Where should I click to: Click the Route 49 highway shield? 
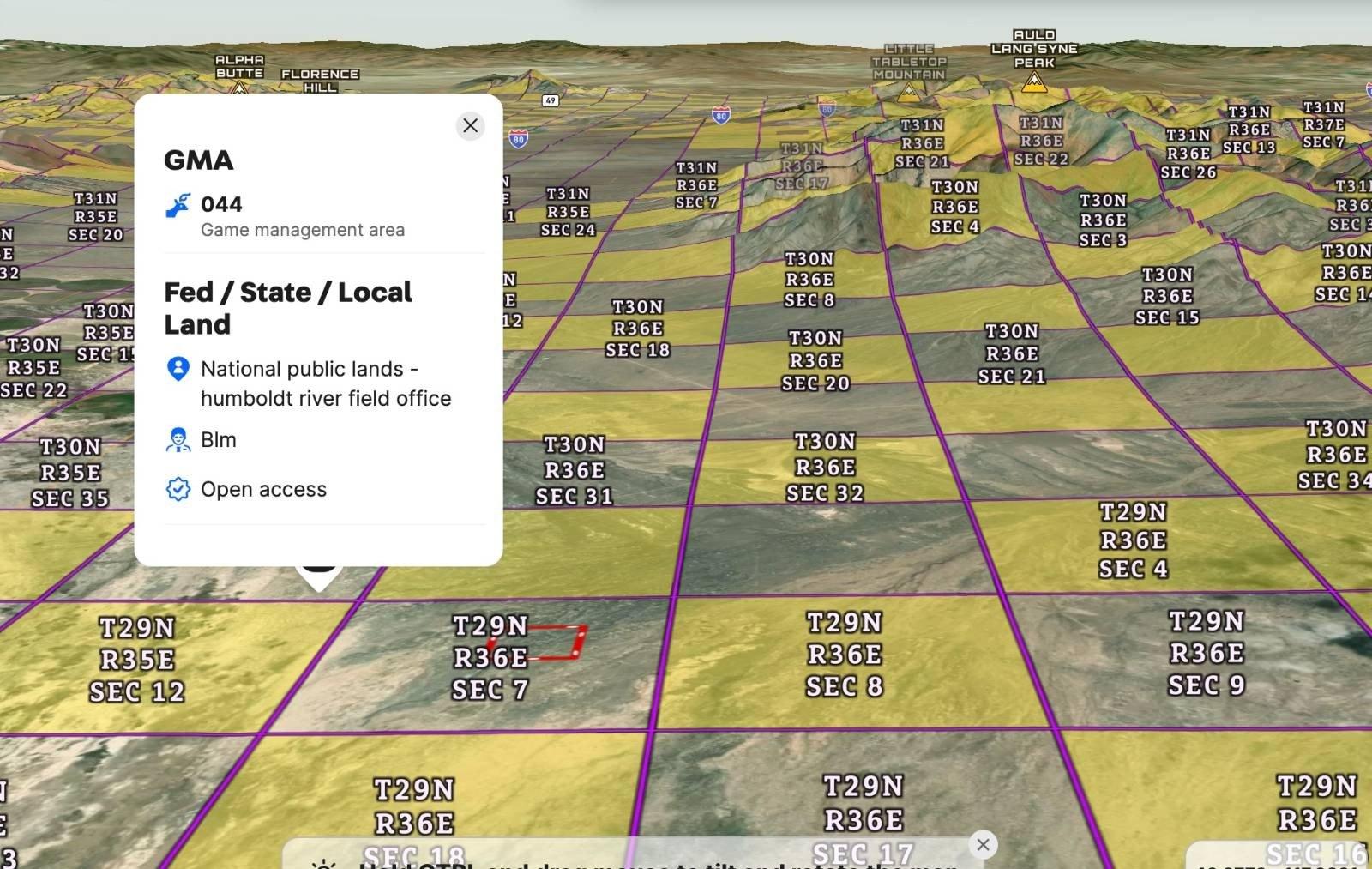tap(551, 100)
